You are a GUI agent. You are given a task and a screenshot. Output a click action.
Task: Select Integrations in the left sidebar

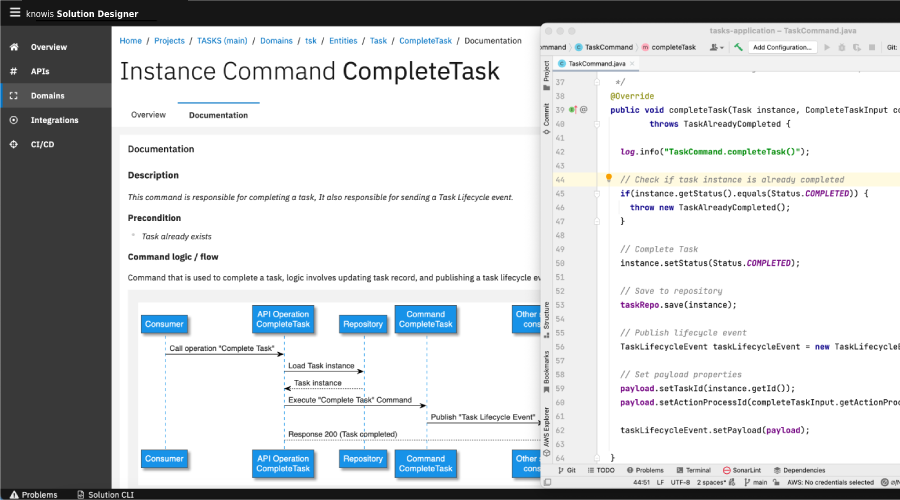pos(55,120)
